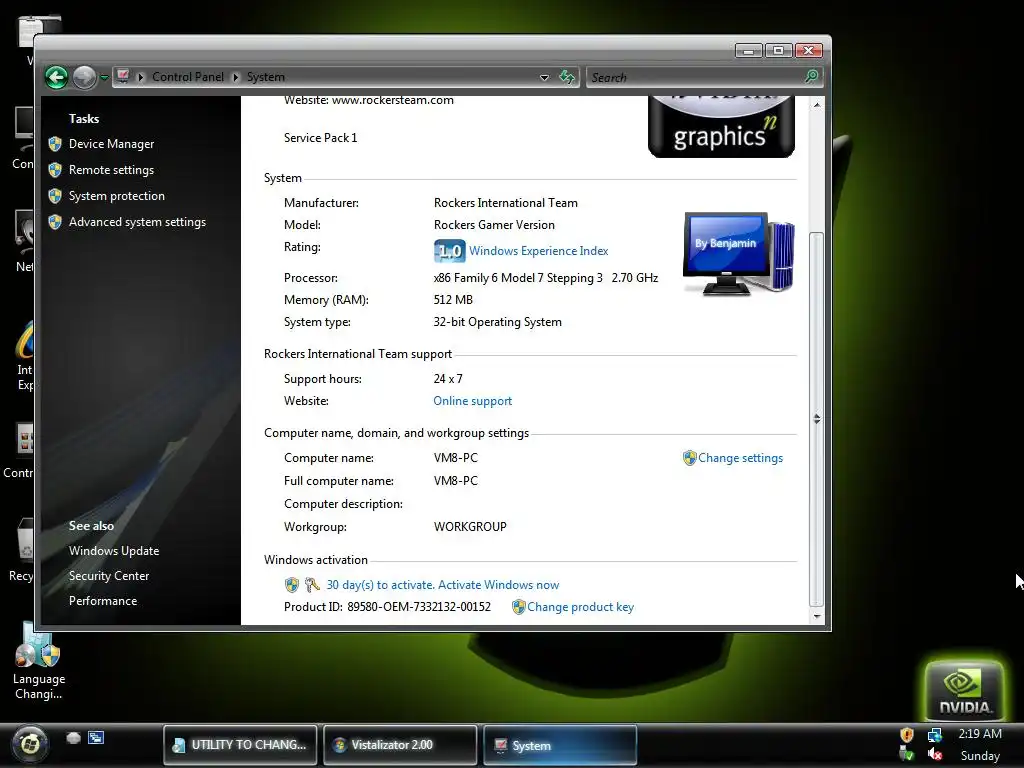Click Change settings for computer name
Viewport: 1024px width, 768px height.
pyautogui.click(x=741, y=458)
